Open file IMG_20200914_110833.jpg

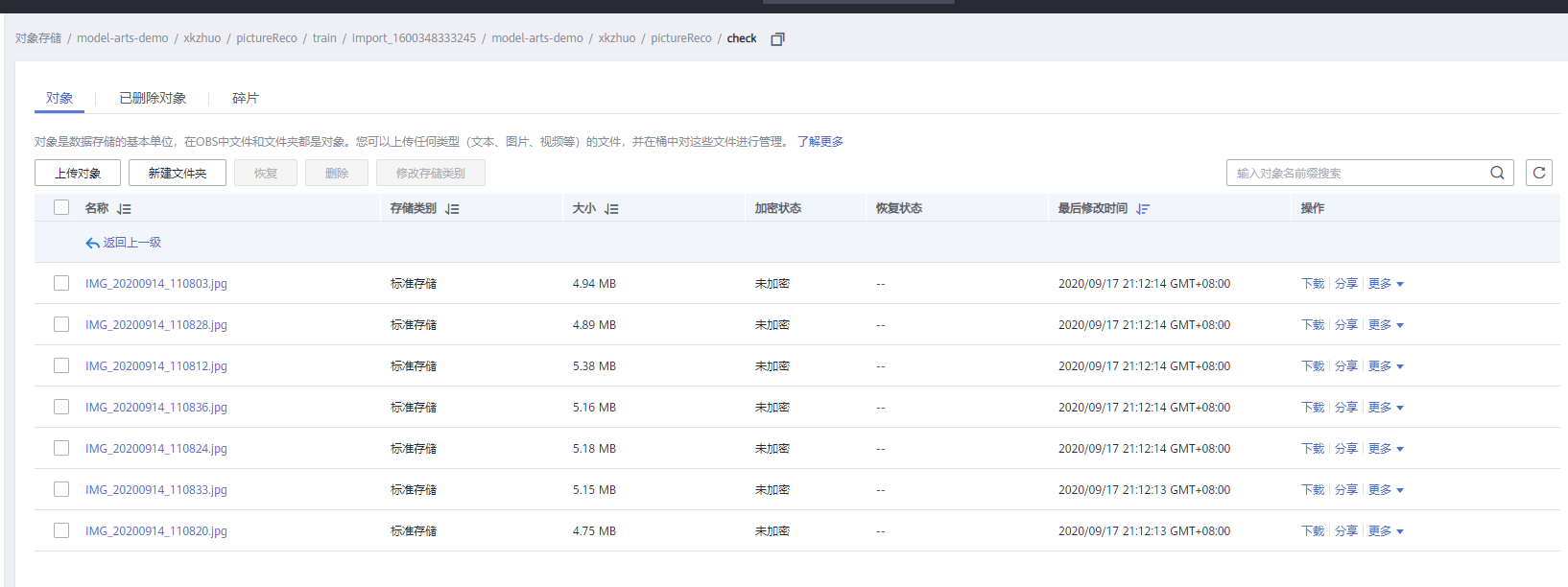(156, 490)
